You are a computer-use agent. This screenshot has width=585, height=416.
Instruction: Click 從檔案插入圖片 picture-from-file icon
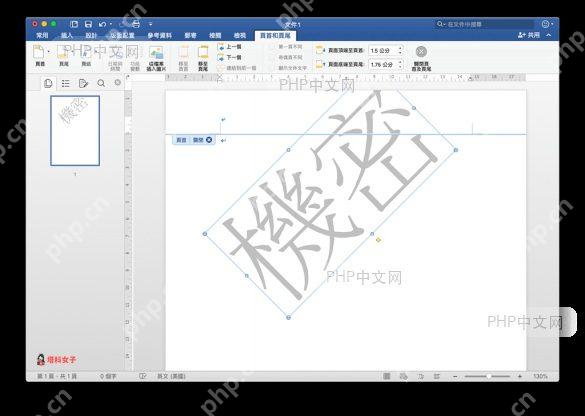click(x=156, y=58)
